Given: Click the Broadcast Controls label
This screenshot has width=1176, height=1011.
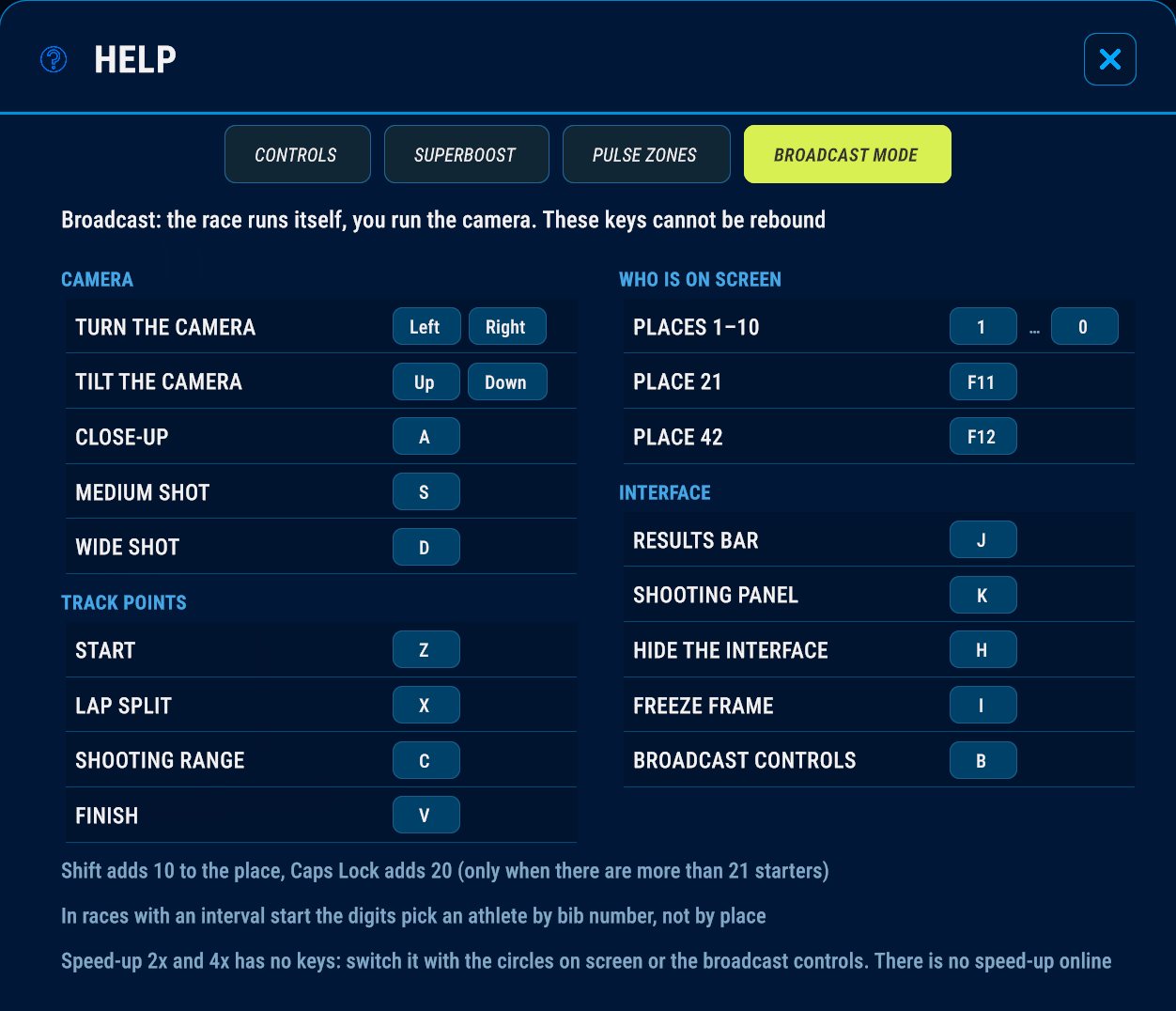Looking at the screenshot, I should pos(745,760).
